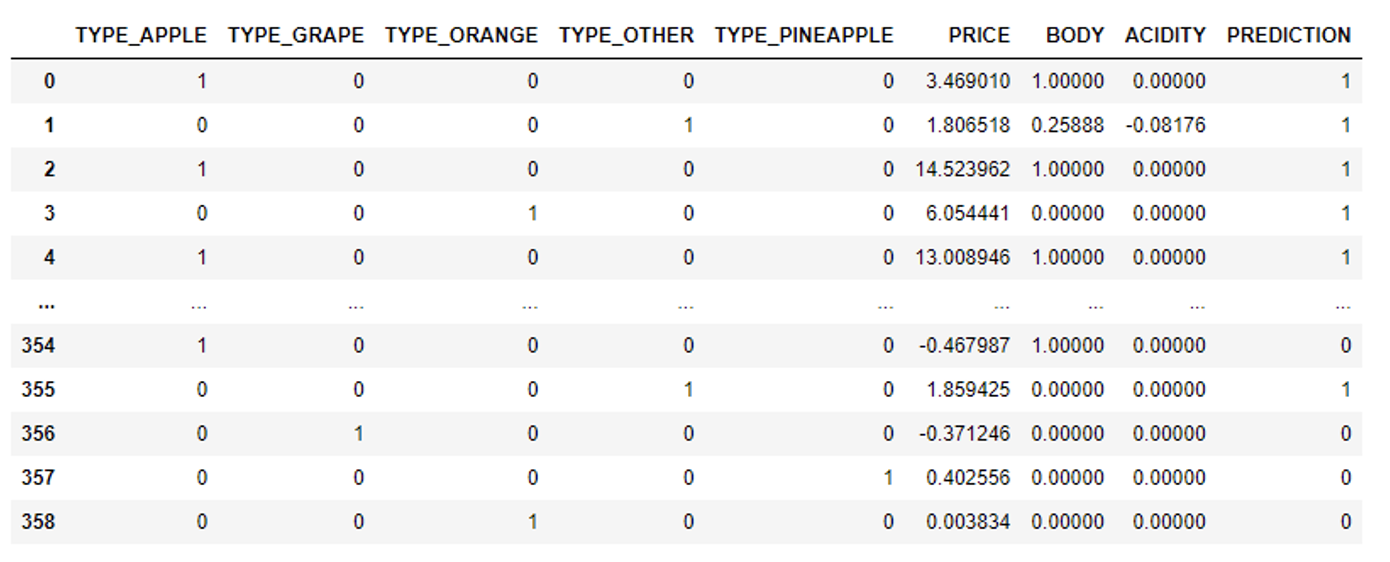
Task: Click the TYPE_APPLE column header
Action: click(x=141, y=35)
